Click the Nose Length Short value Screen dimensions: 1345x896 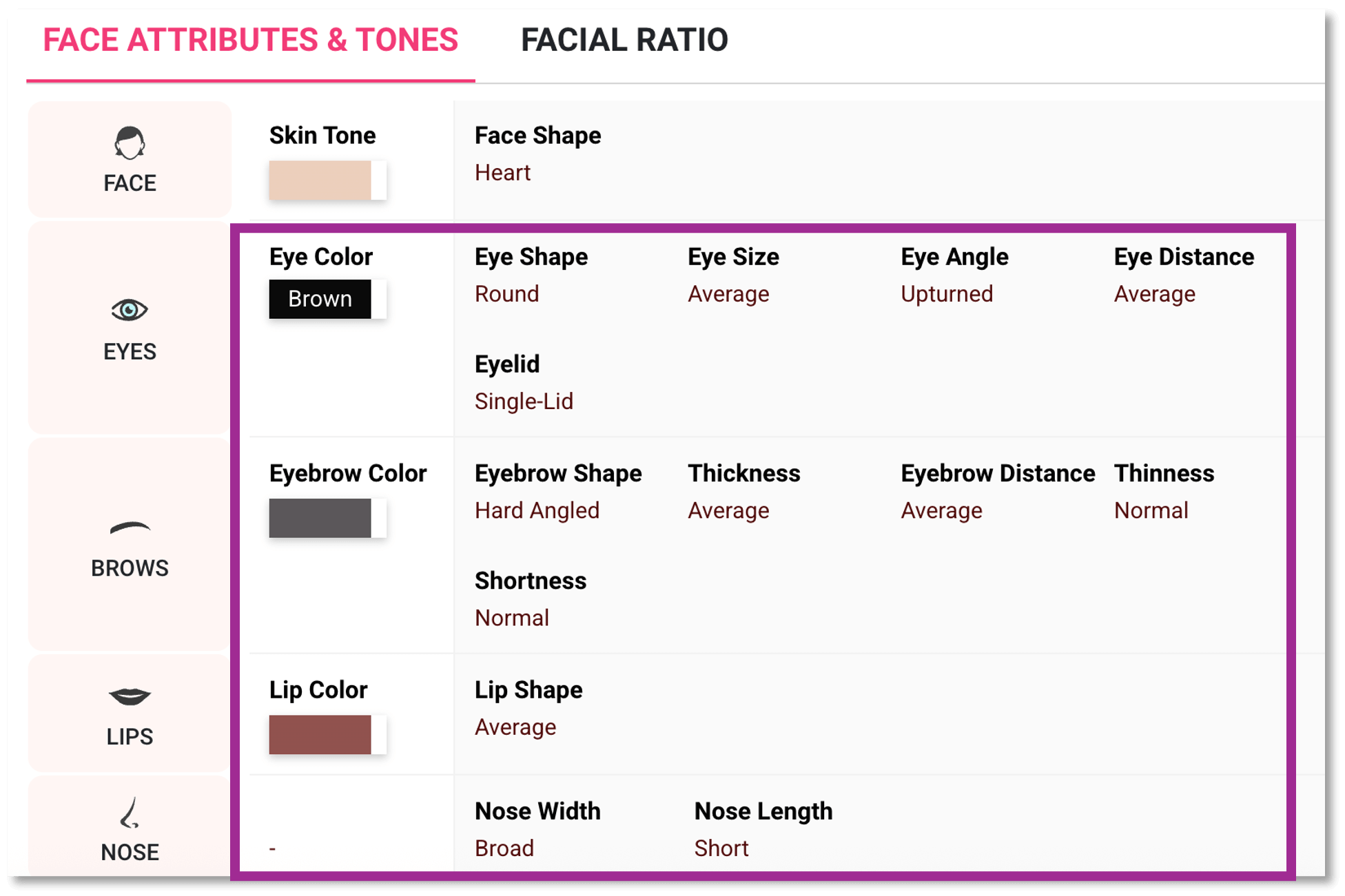[x=721, y=848]
